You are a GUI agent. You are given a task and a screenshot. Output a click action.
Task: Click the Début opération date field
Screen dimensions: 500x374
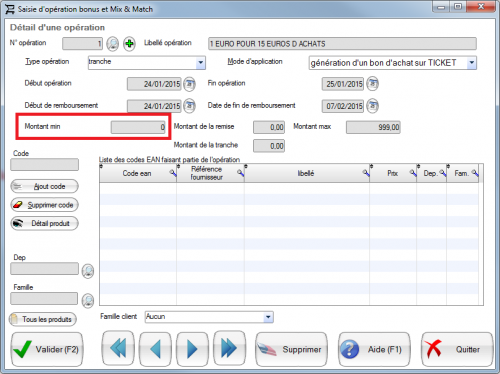(154, 84)
